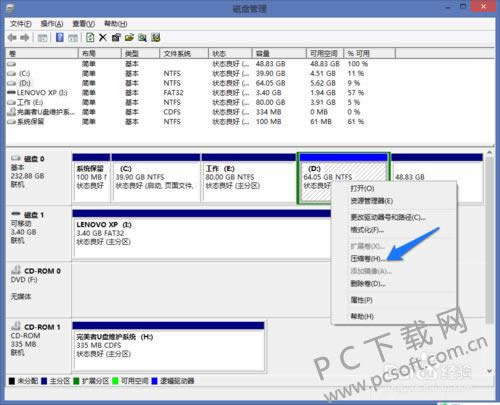Click the forward arrow toolbar icon

click(25, 38)
